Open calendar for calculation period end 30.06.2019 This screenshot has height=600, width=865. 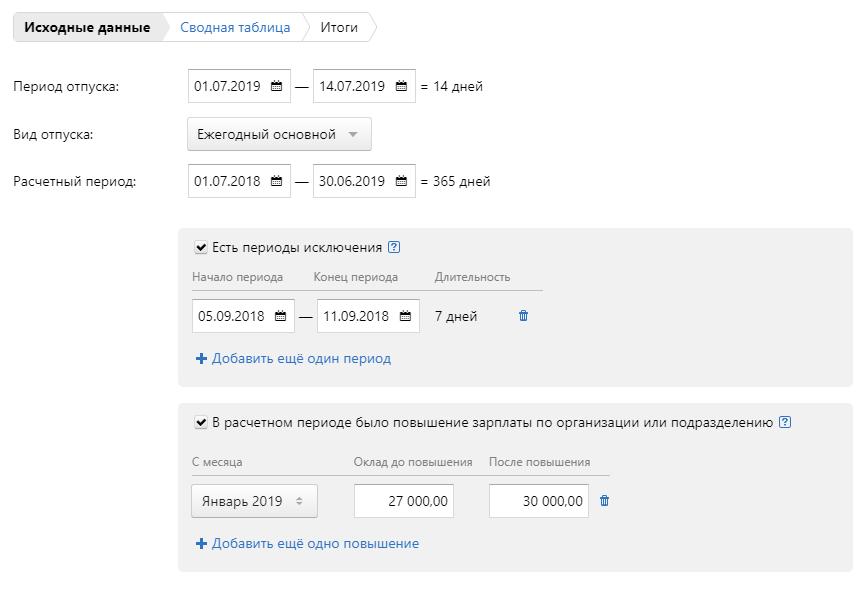[401, 182]
